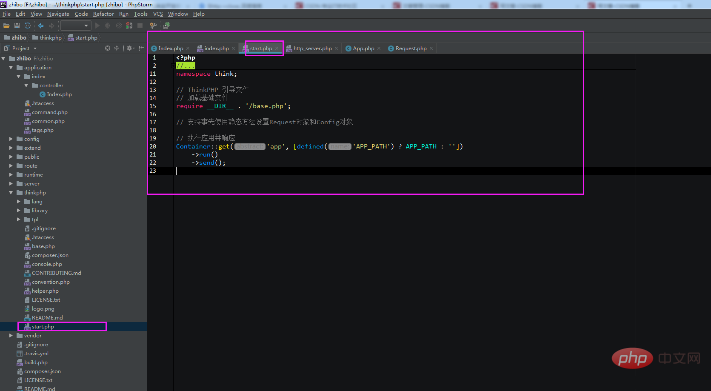Open the Navigate menu

58,14
